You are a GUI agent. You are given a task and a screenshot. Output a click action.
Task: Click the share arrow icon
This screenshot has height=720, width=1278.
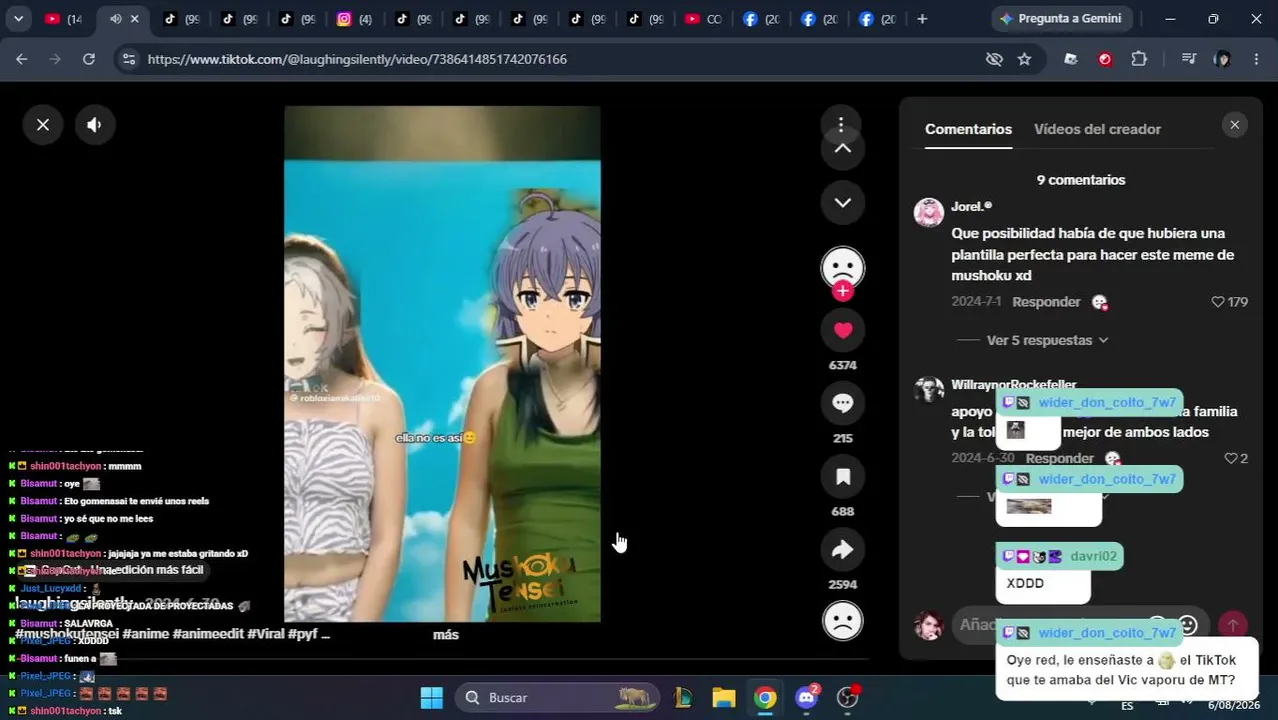click(x=843, y=549)
